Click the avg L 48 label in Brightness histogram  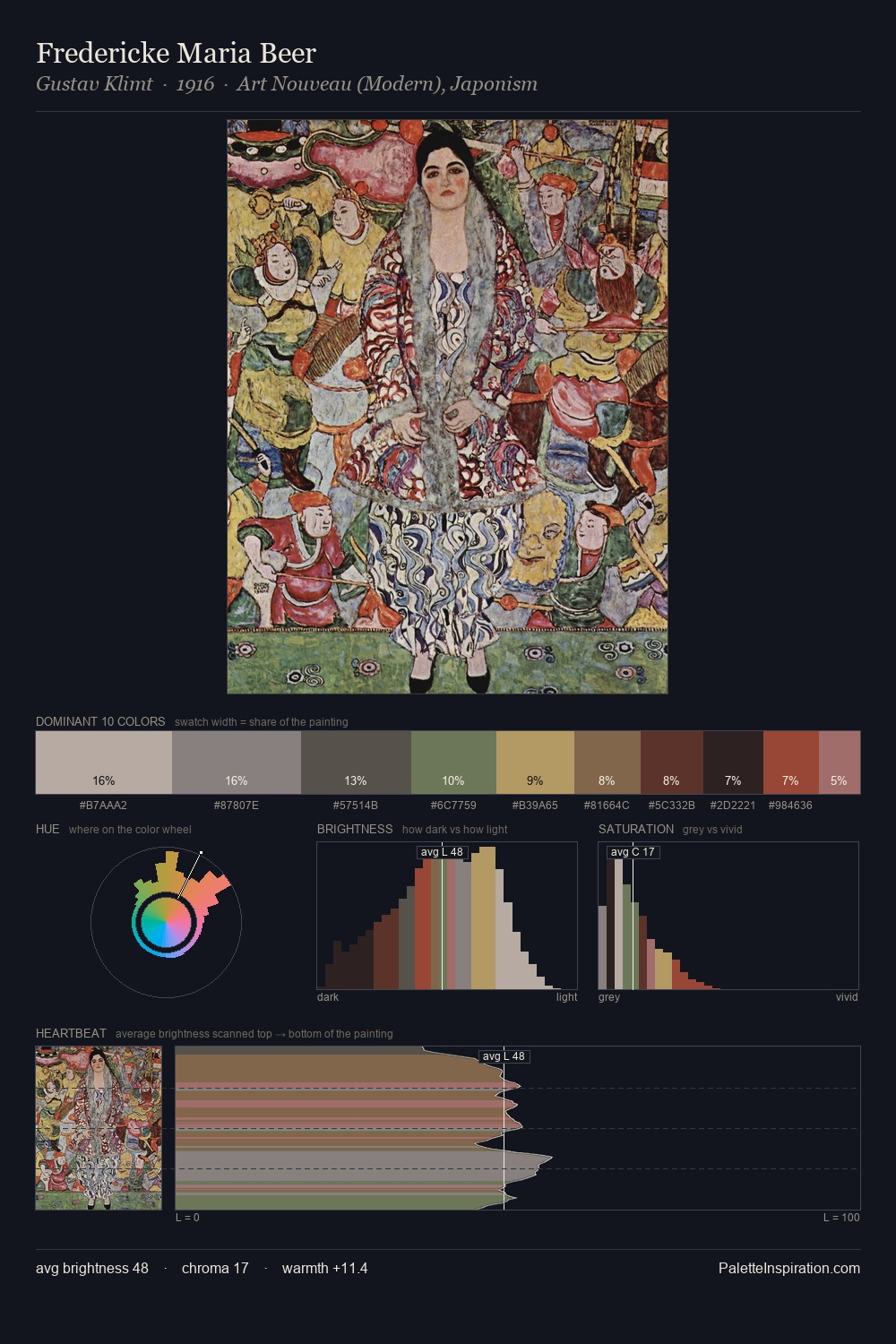[x=442, y=852]
